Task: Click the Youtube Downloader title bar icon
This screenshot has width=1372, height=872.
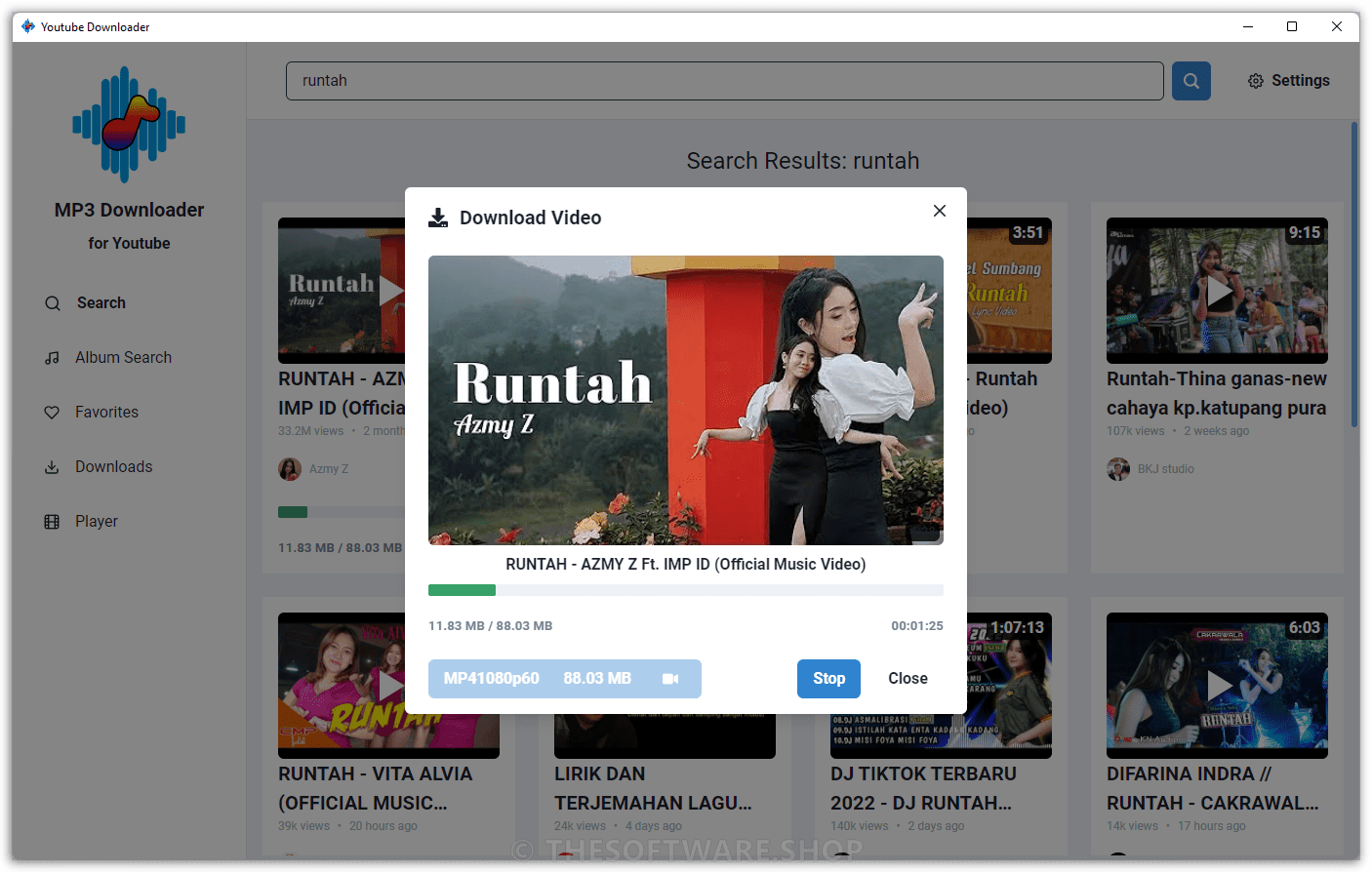Action: click(x=28, y=26)
